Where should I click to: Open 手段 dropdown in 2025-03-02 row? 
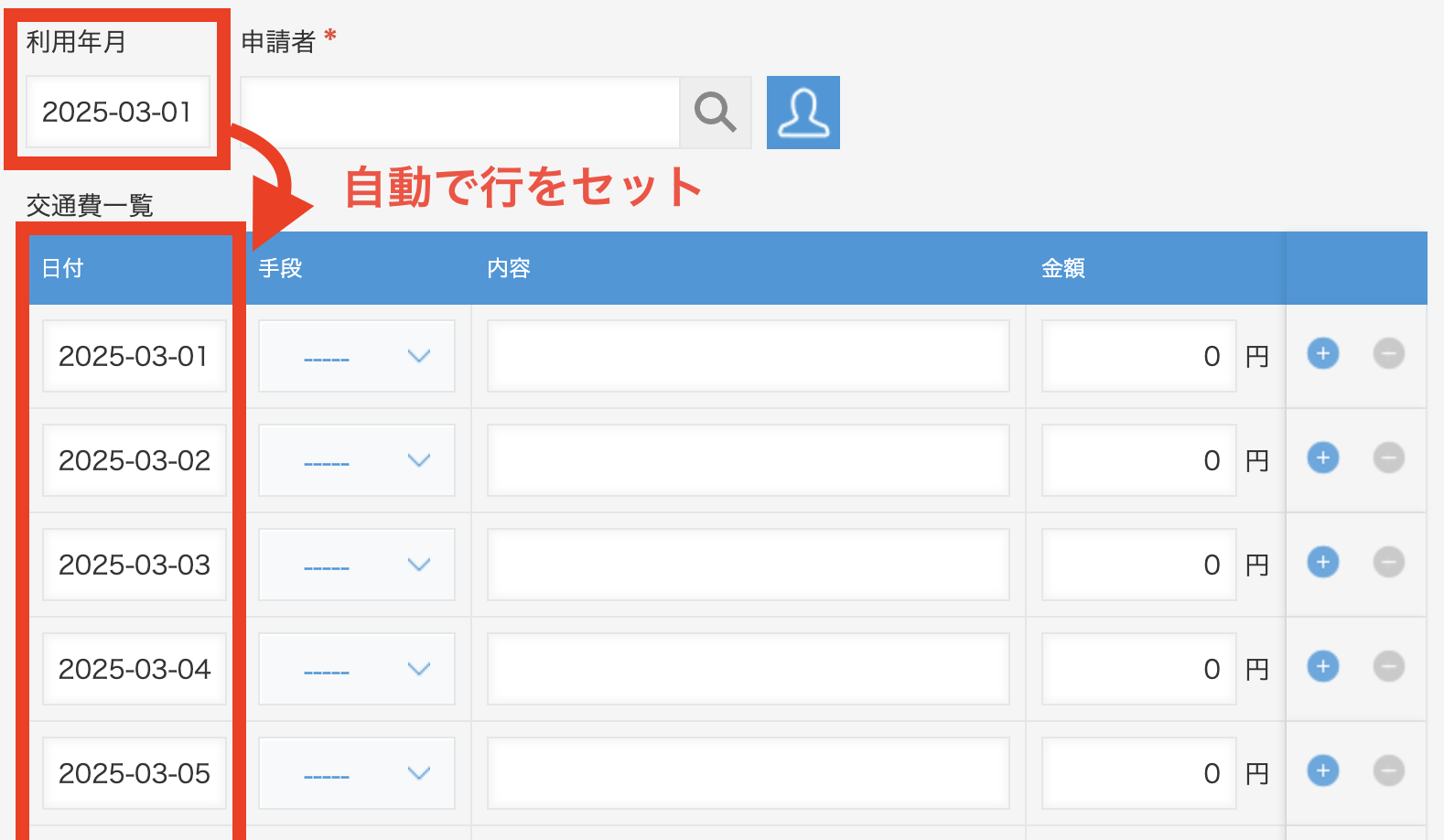357,460
